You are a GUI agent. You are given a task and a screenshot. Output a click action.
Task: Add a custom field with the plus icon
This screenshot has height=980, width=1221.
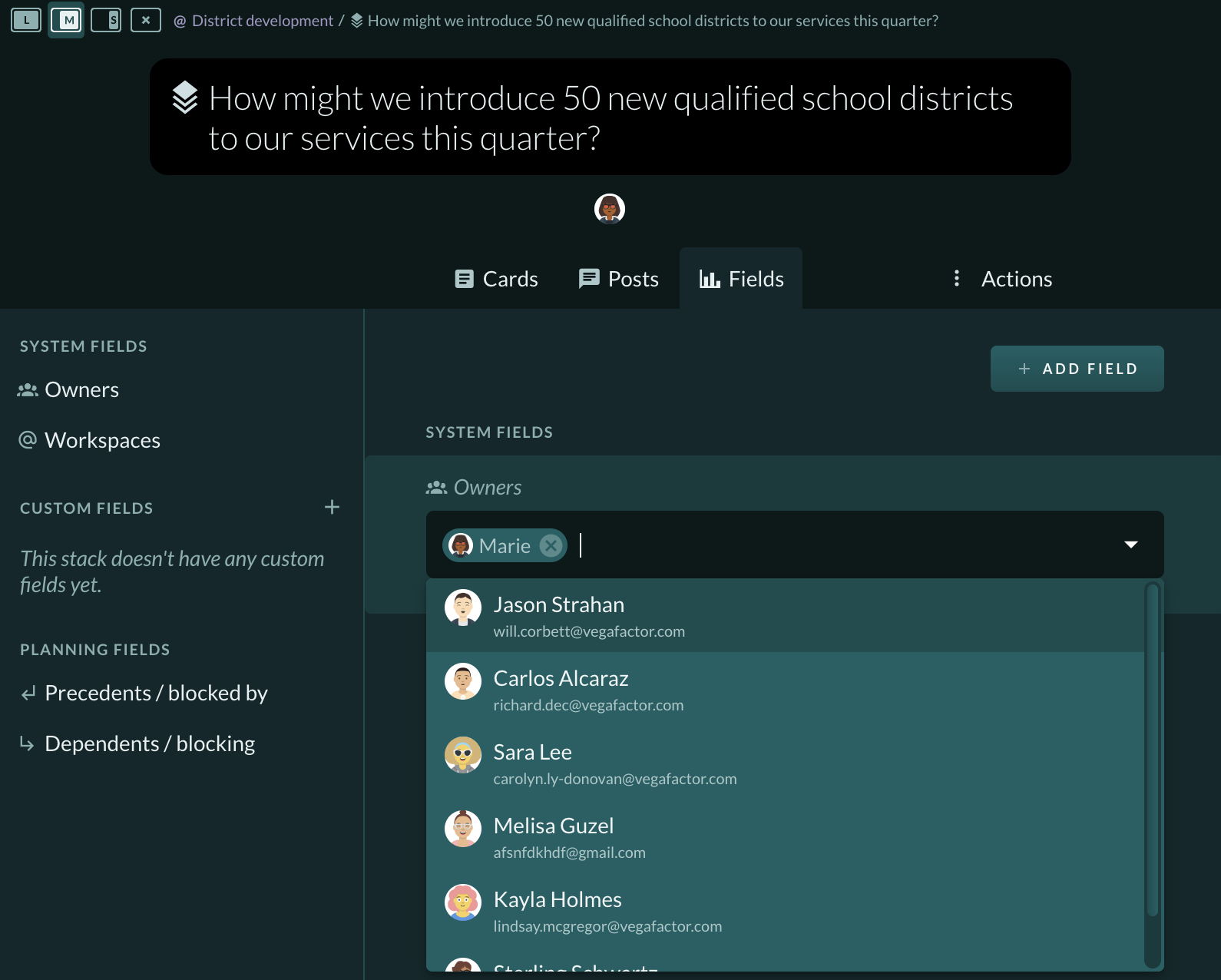(332, 507)
